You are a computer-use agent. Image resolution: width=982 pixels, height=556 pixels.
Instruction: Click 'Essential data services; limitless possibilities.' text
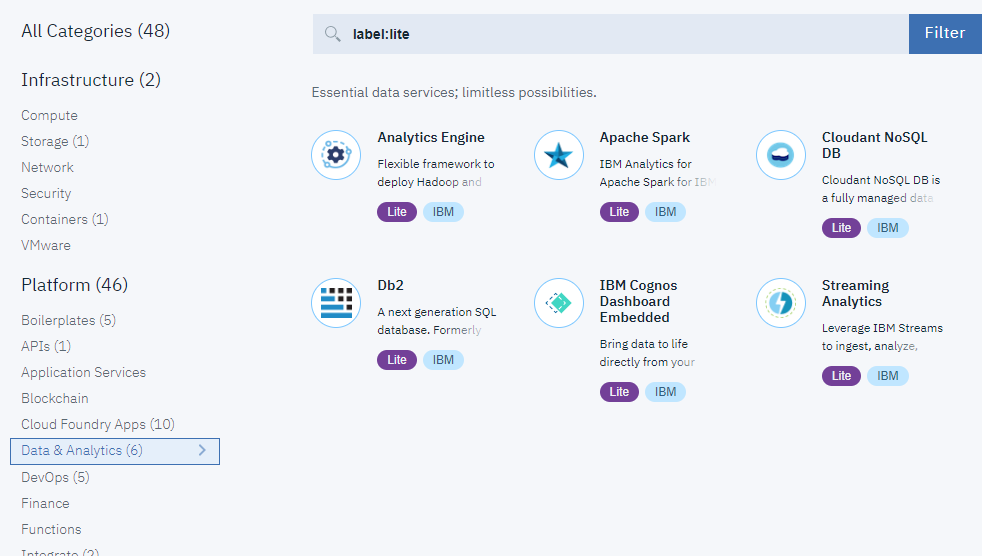(454, 93)
